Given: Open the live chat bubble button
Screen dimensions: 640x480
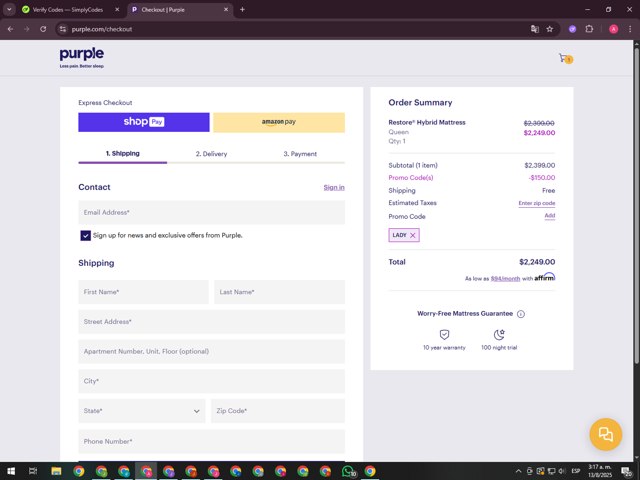Looking at the screenshot, I should coord(606,434).
